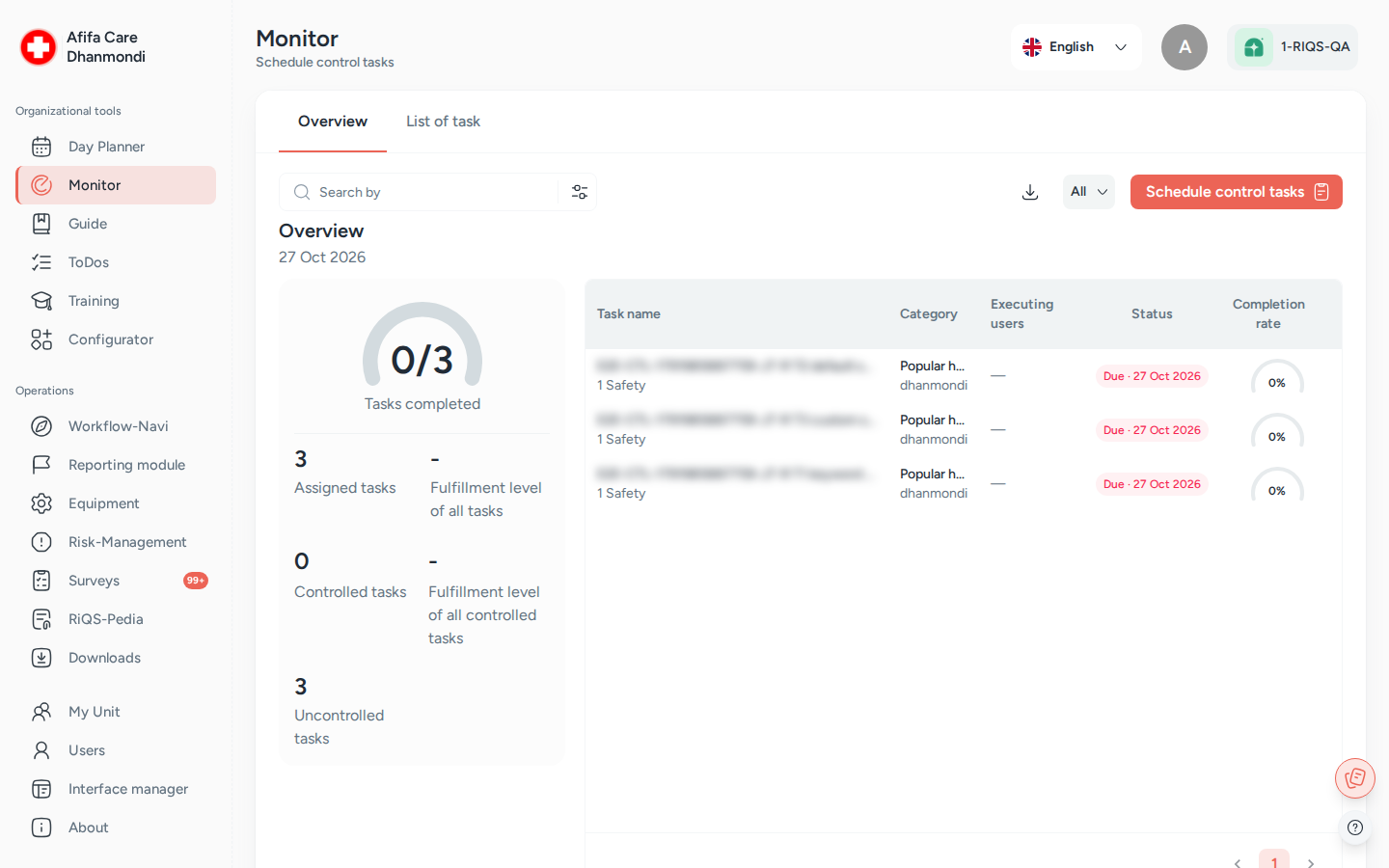1389x868 pixels.
Task: Select the Monitor menu item label
Action: 95,185
